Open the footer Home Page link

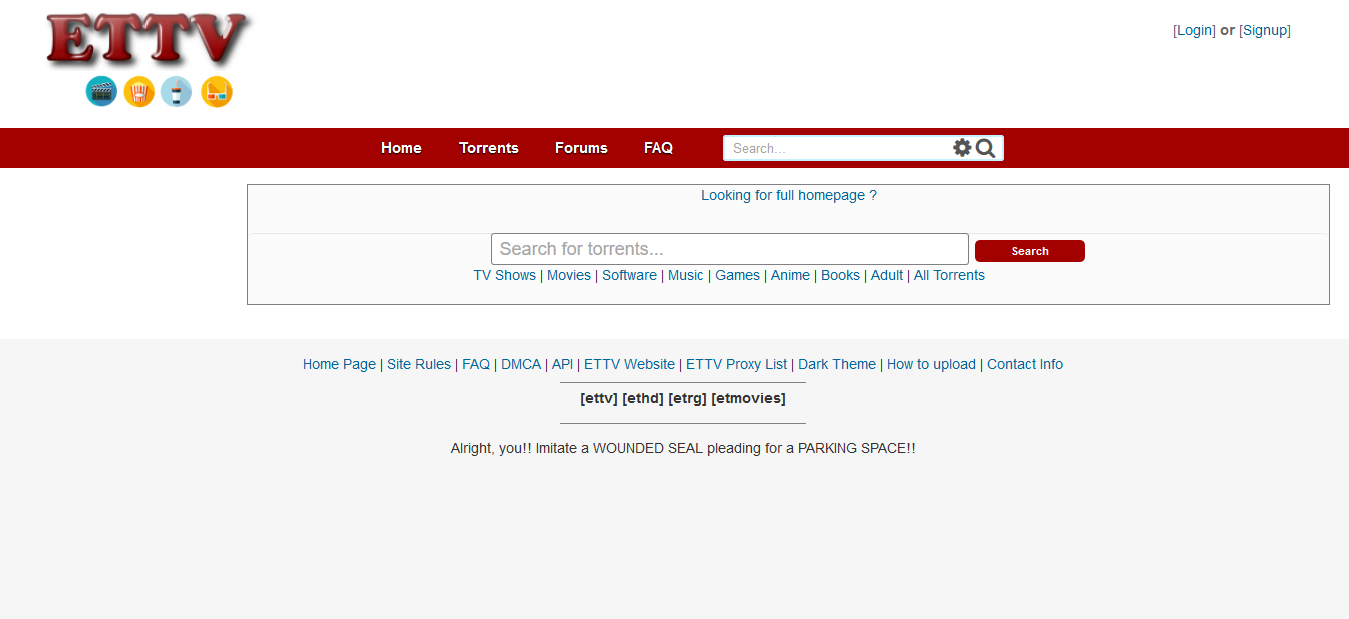pos(339,364)
